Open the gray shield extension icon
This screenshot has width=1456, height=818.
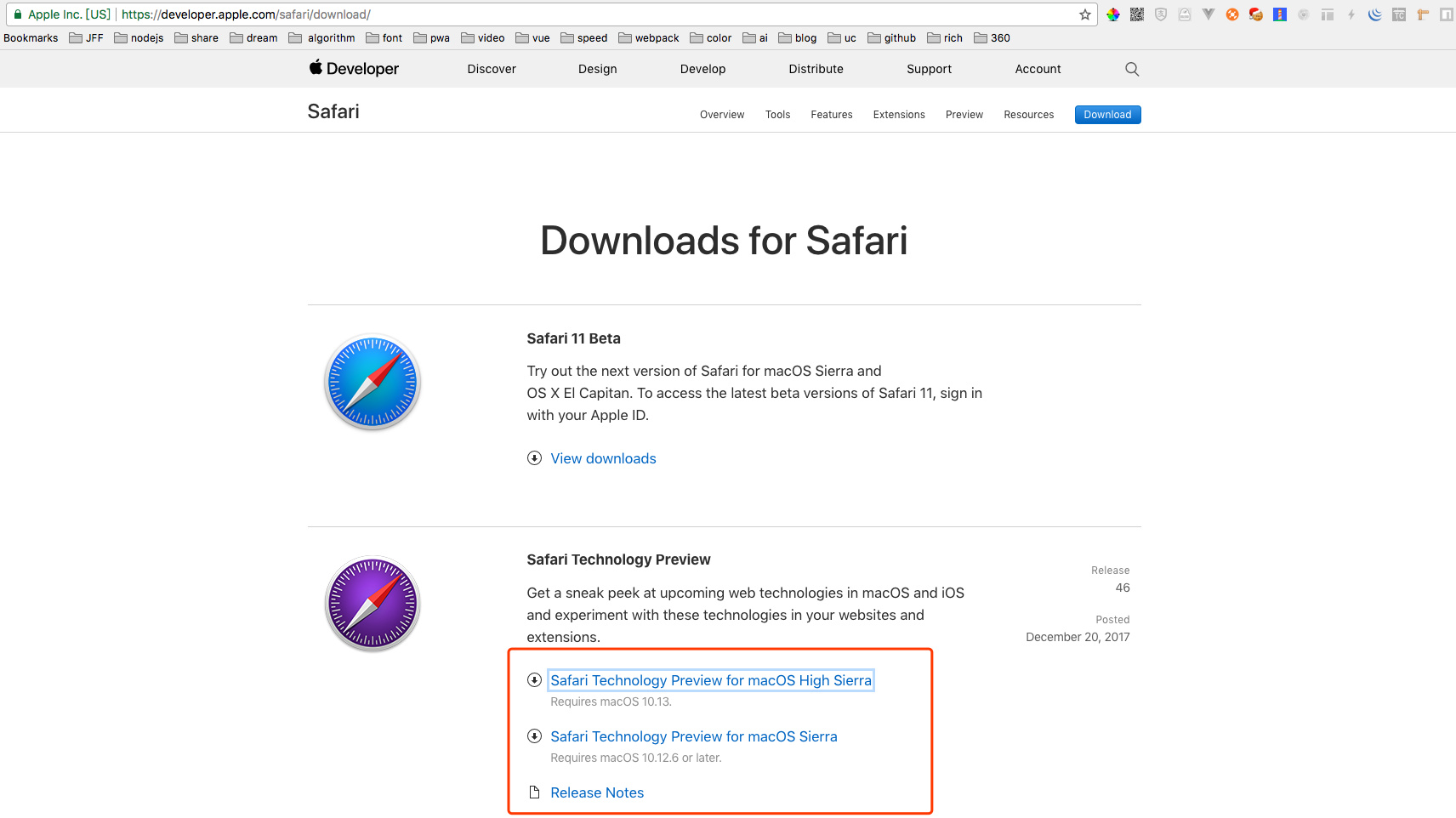(1161, 14)
